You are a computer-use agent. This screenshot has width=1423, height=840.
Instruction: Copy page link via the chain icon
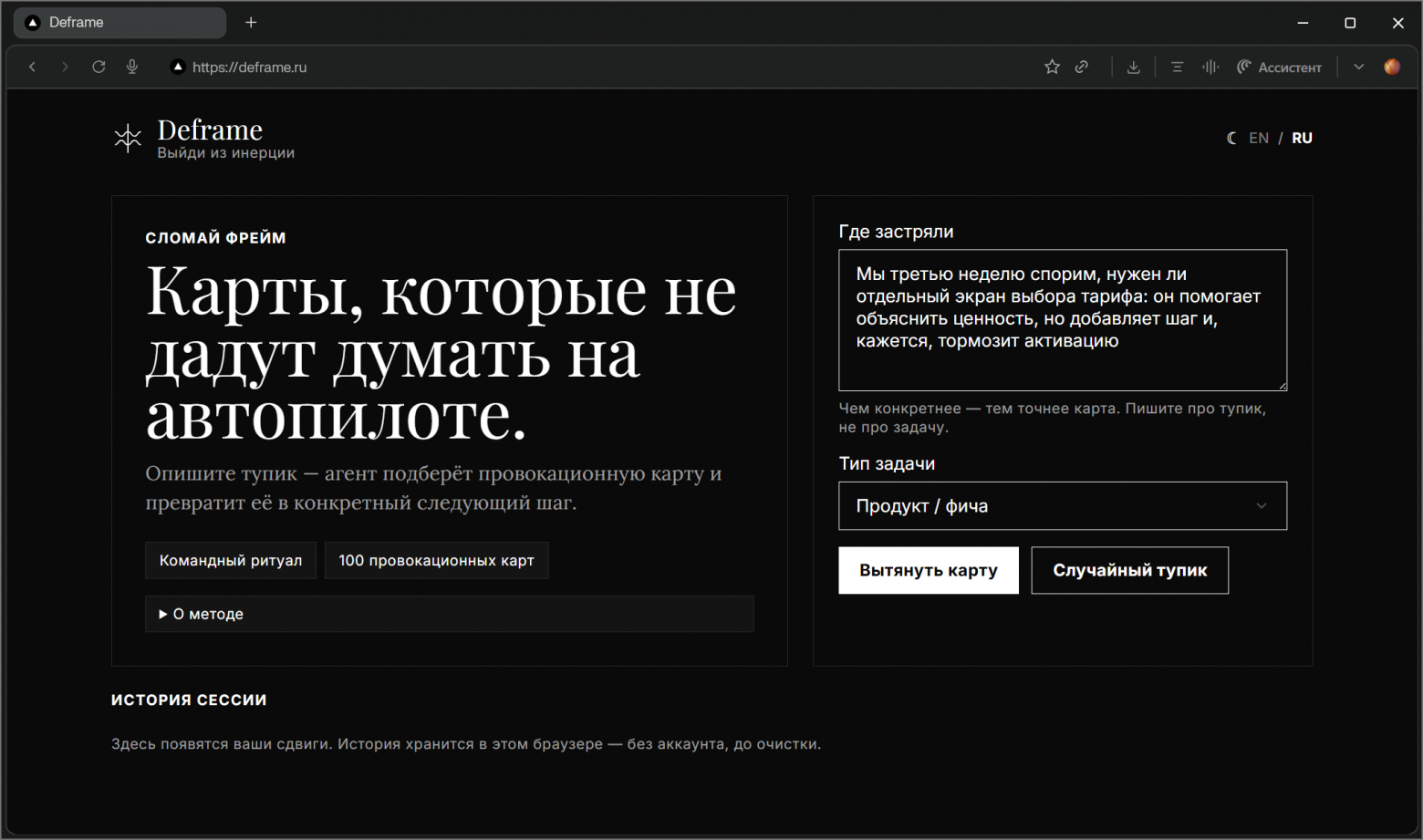[x=1082, y=67]
